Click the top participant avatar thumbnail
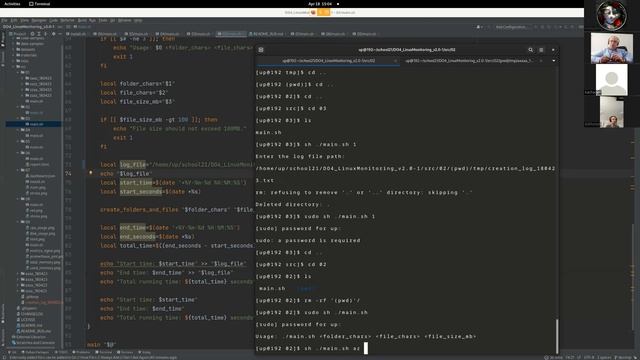The image size is (640, 360). coord(611,16)
